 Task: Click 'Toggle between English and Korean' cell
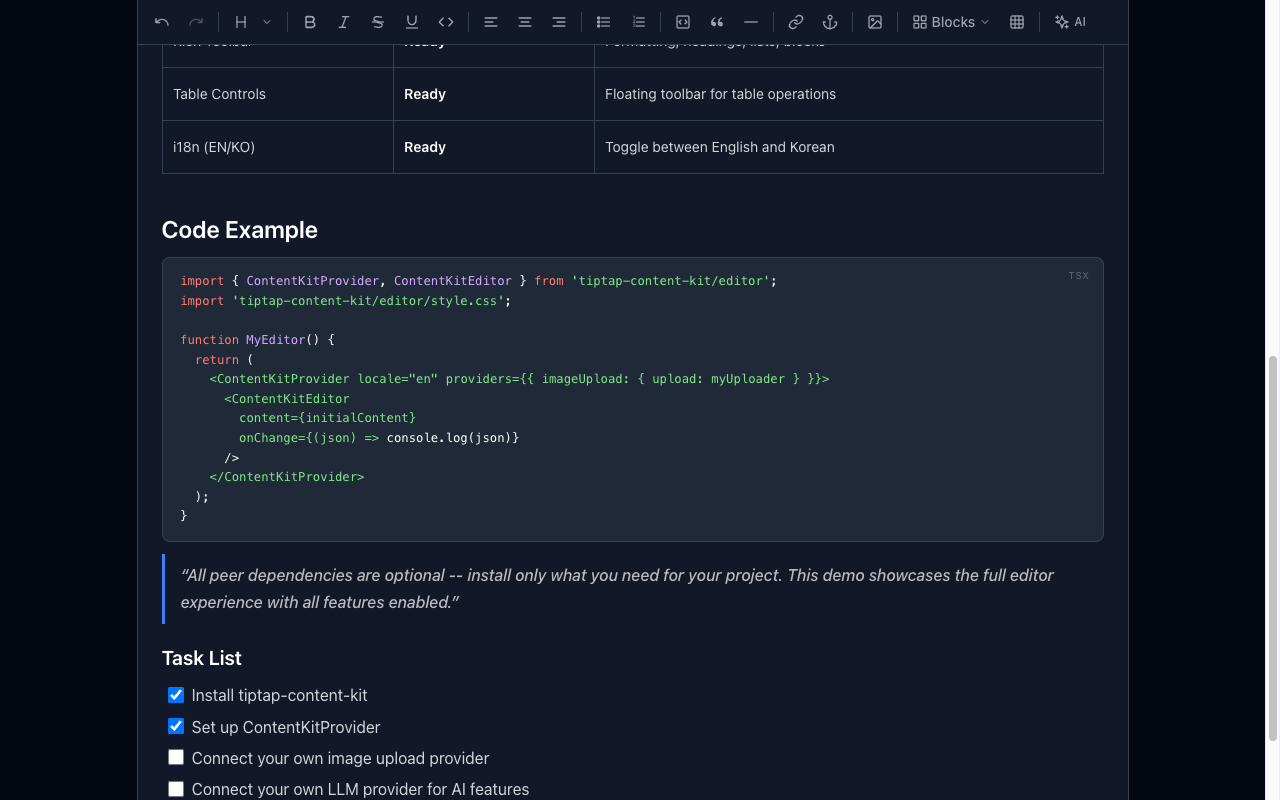(x=849, y=147)
